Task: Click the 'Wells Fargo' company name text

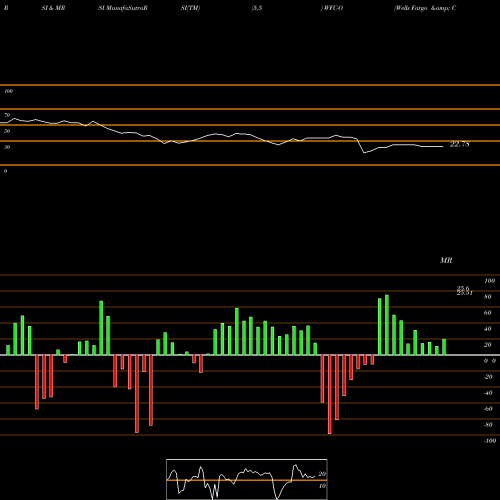Action: [x=411, y=8]
